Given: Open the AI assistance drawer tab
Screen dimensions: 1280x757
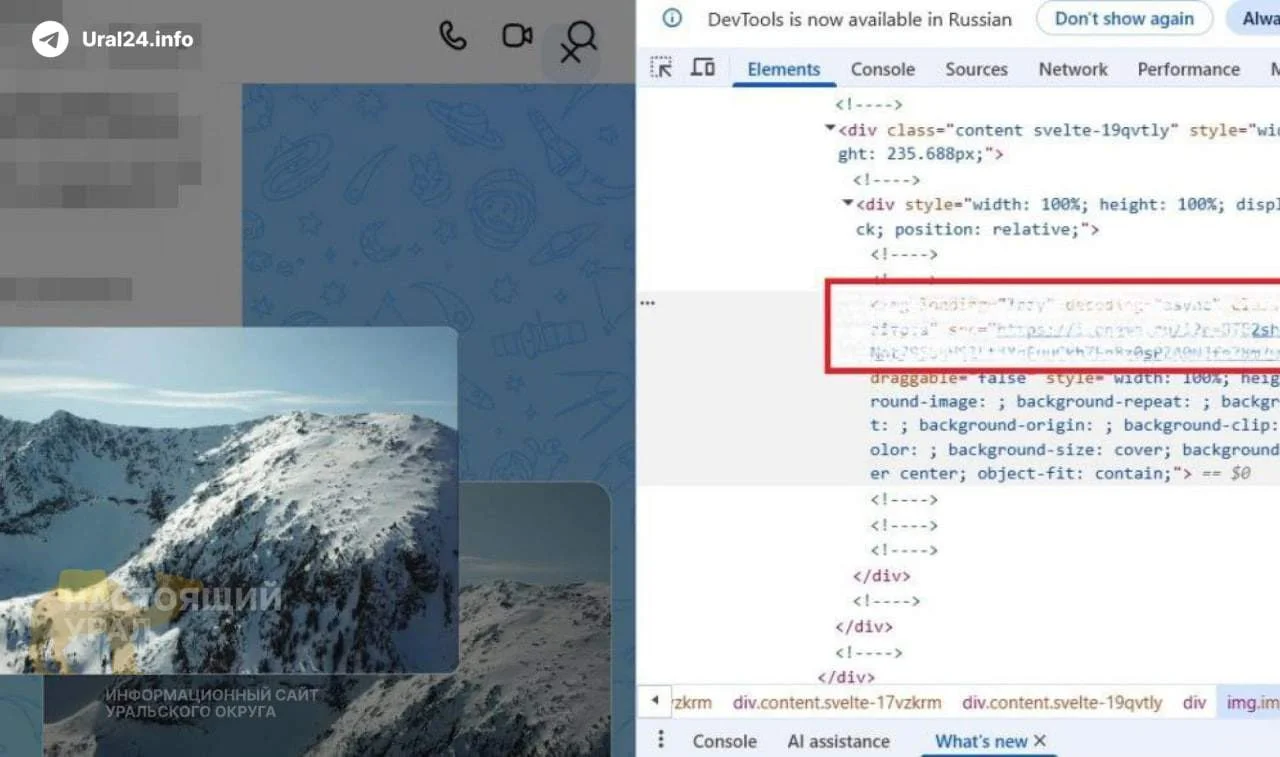Looking at the screenshot, I should click(x=838, y=741).
